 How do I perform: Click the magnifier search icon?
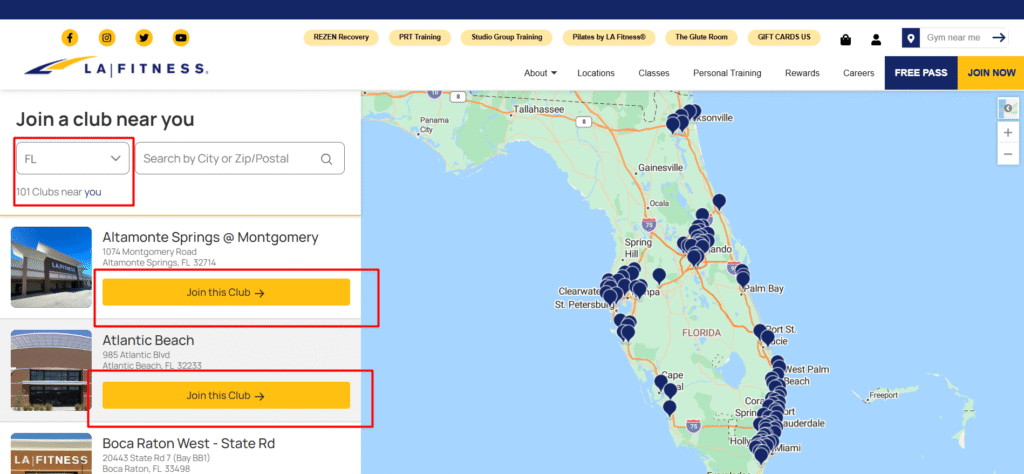[327, 159]
